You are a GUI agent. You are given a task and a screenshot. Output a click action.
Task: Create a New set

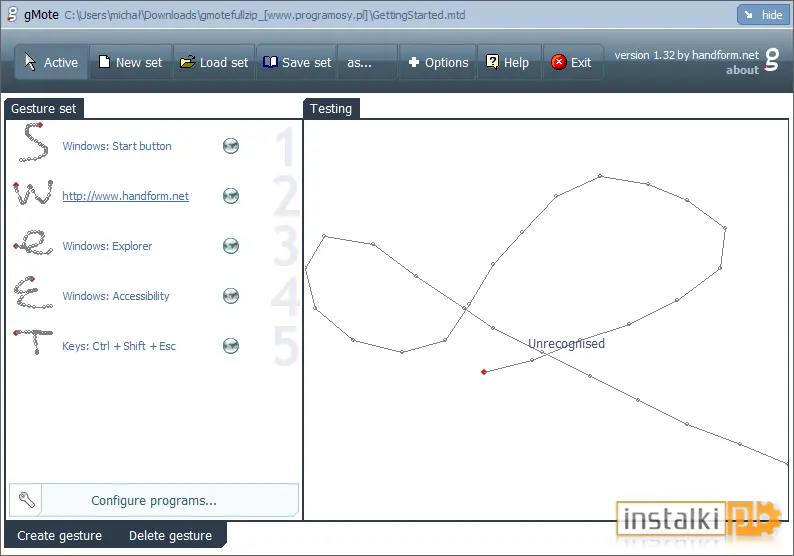[x=131, y=62]
